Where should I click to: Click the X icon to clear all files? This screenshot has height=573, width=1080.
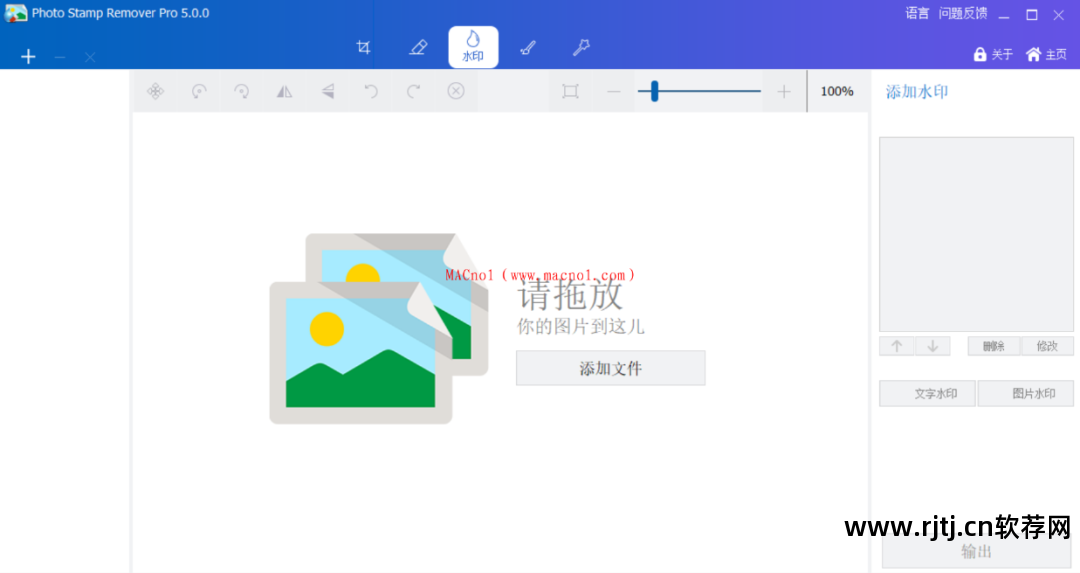pyautogui.click(x=90, y=57)
